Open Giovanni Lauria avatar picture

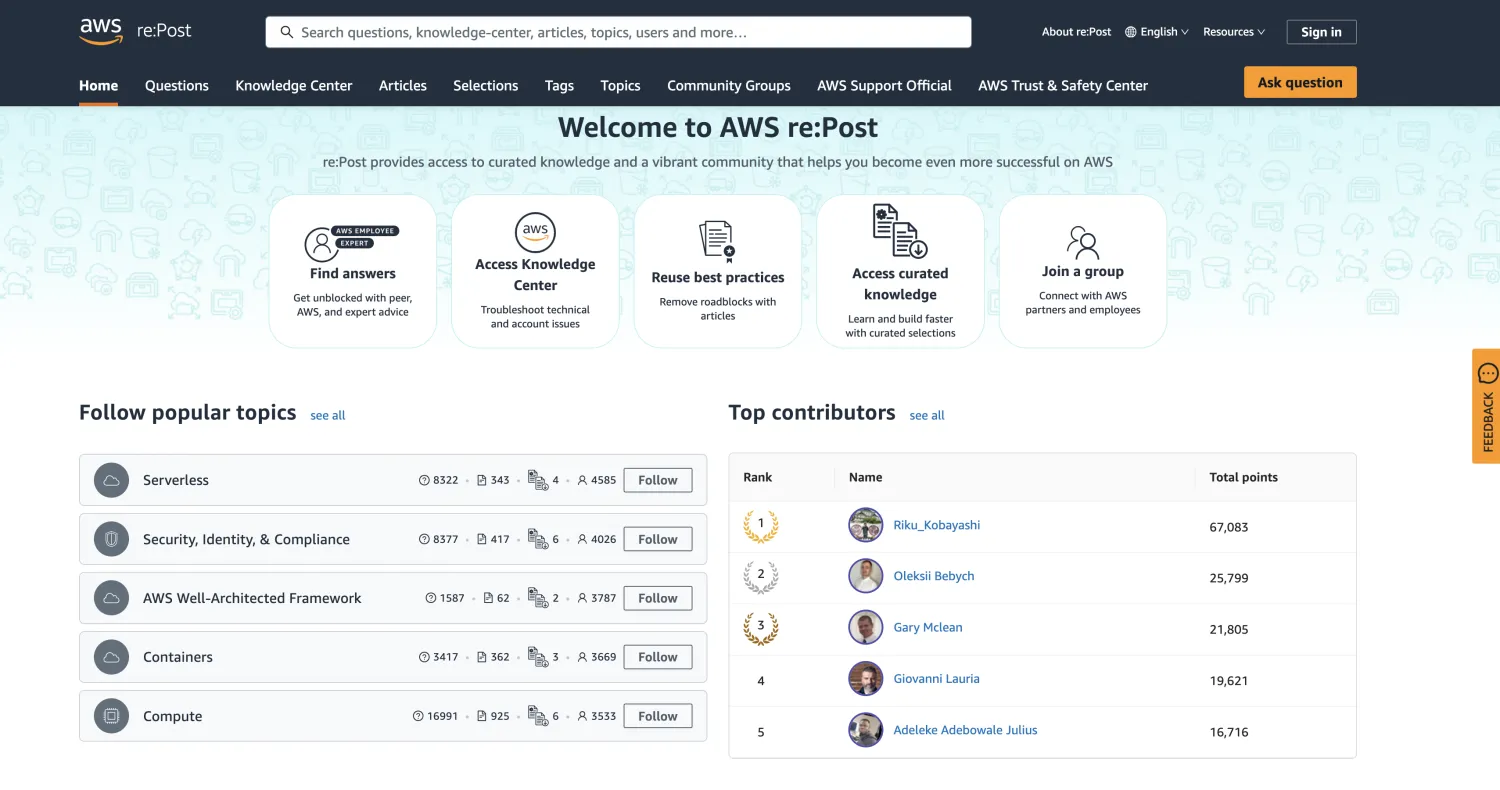click(866, 679)
